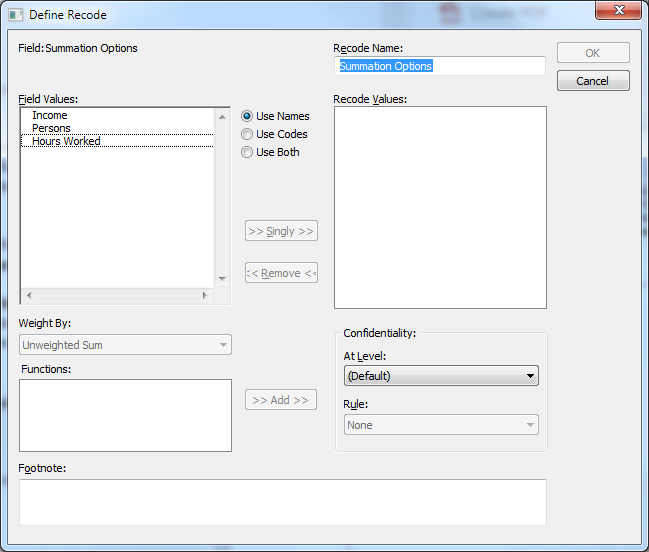The height and width of the screenshot is (552, 649).
Task: Click right arrow of Field Values horizontal scrollbar
Action: pos(206,296)
